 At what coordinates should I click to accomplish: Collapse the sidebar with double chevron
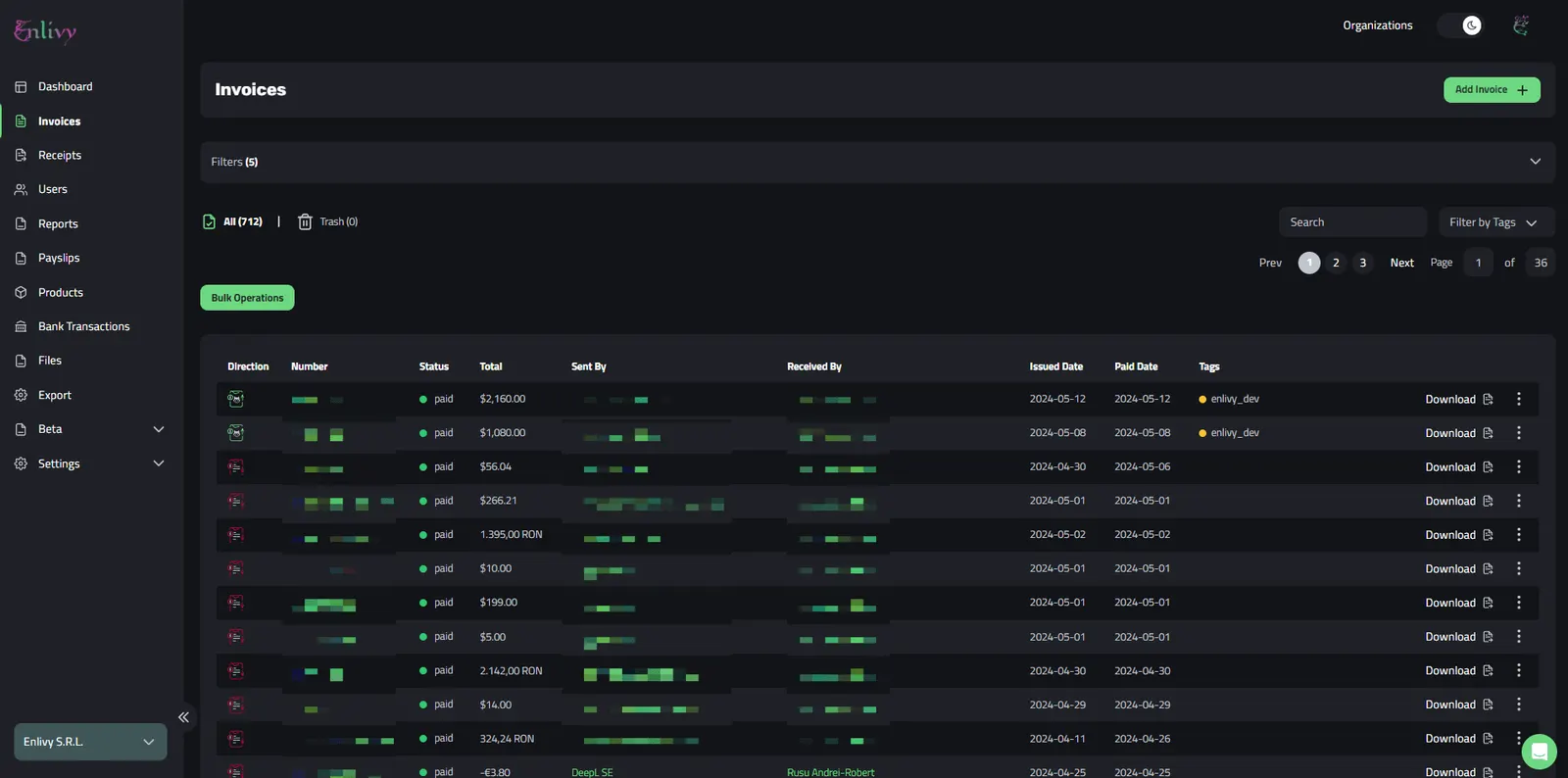(183, 717)
